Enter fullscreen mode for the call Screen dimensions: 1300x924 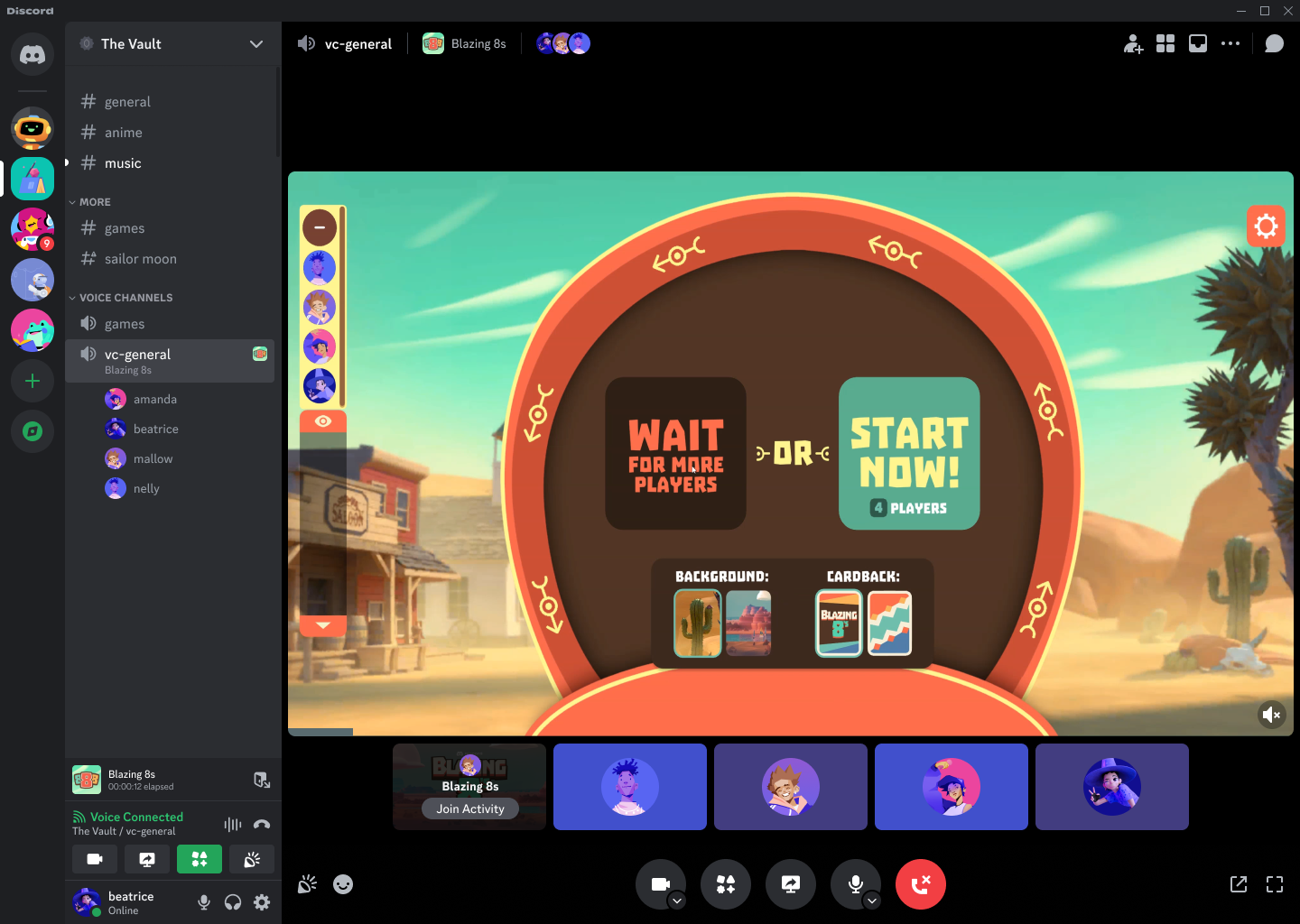[x=1274, y=884]
